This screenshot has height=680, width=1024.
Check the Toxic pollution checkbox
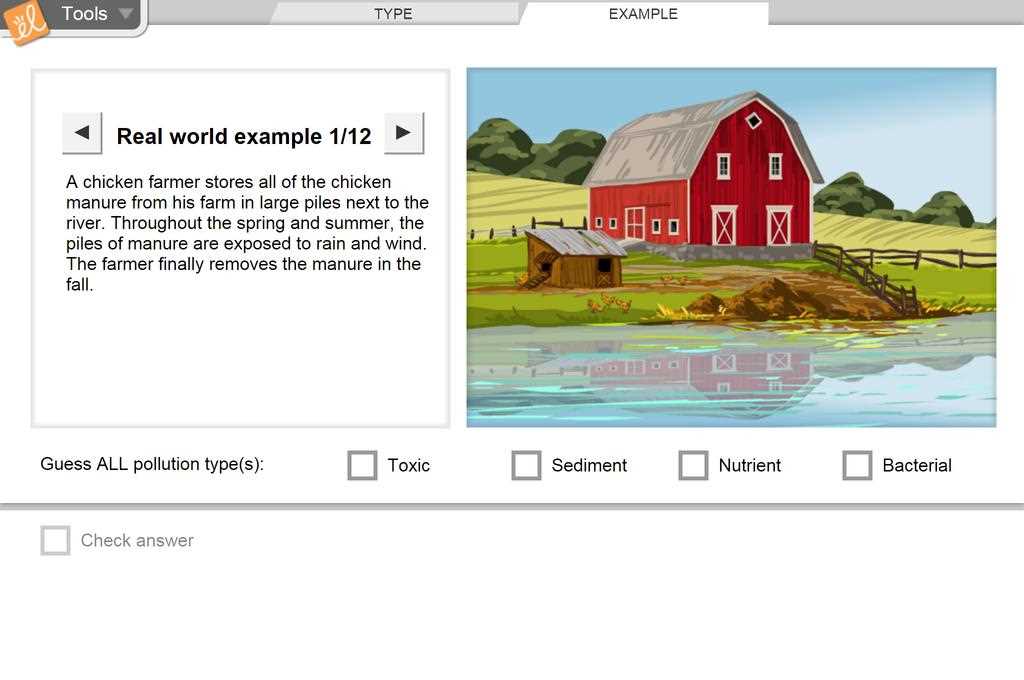[x=362, y=465]
